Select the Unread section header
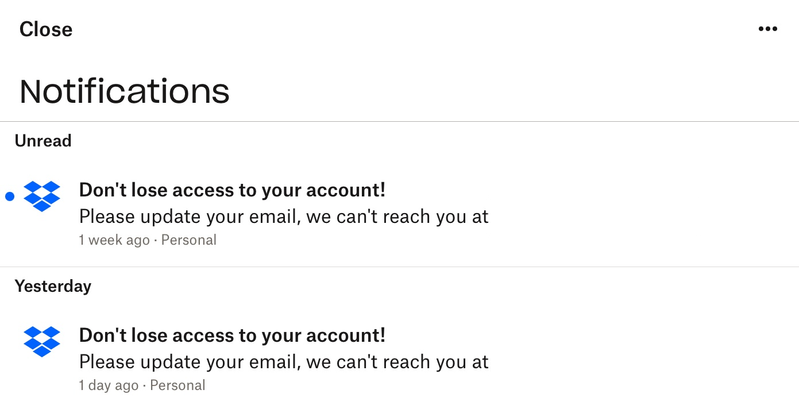 pyautogui.click(x=43, y=141)
